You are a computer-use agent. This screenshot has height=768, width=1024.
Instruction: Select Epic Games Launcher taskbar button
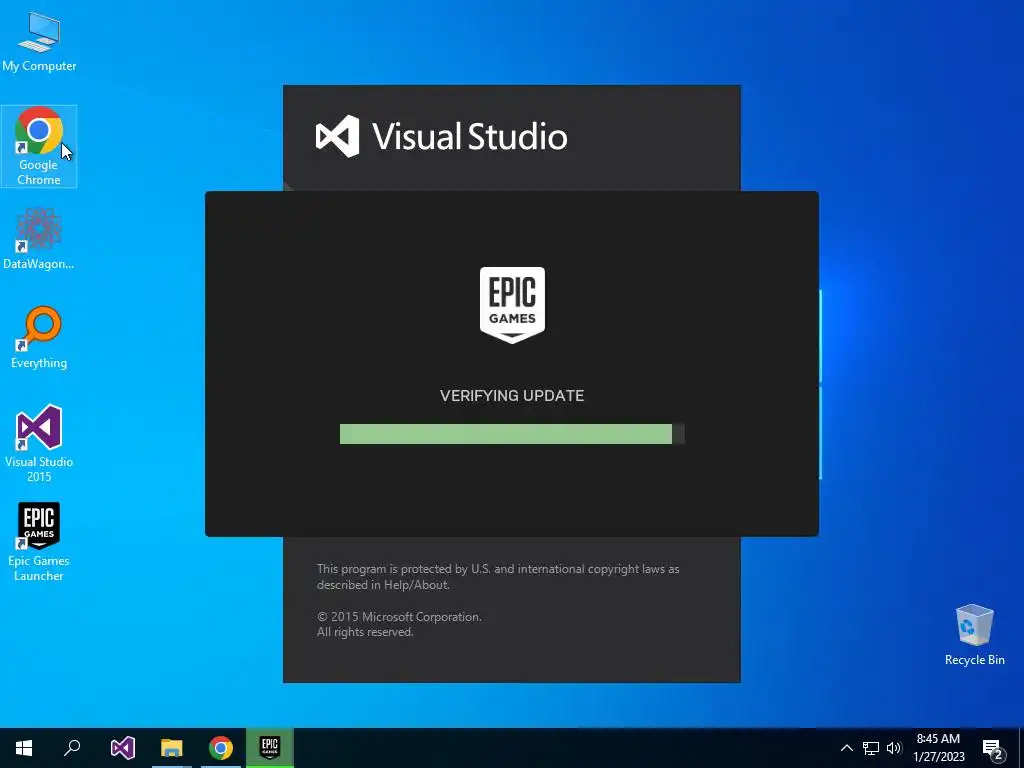pyautogui.click(x=270, y=748)
